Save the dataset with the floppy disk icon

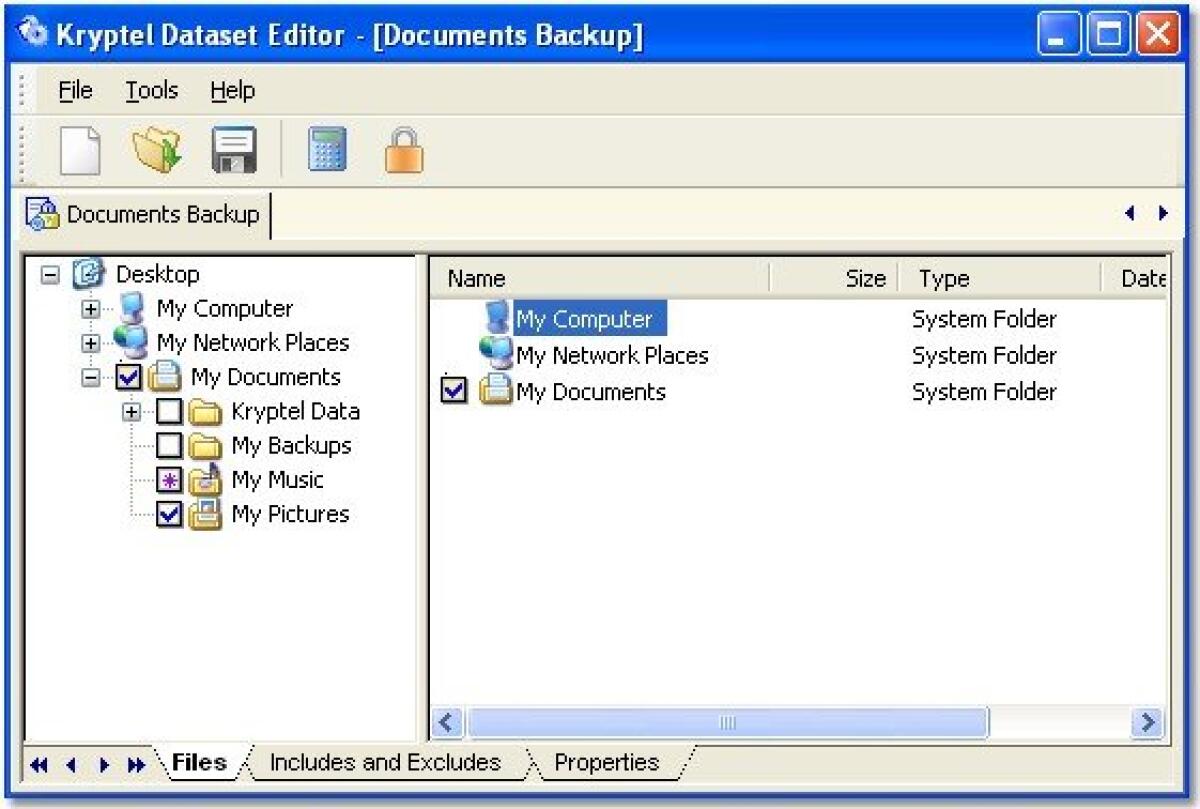tap(232, 148)
